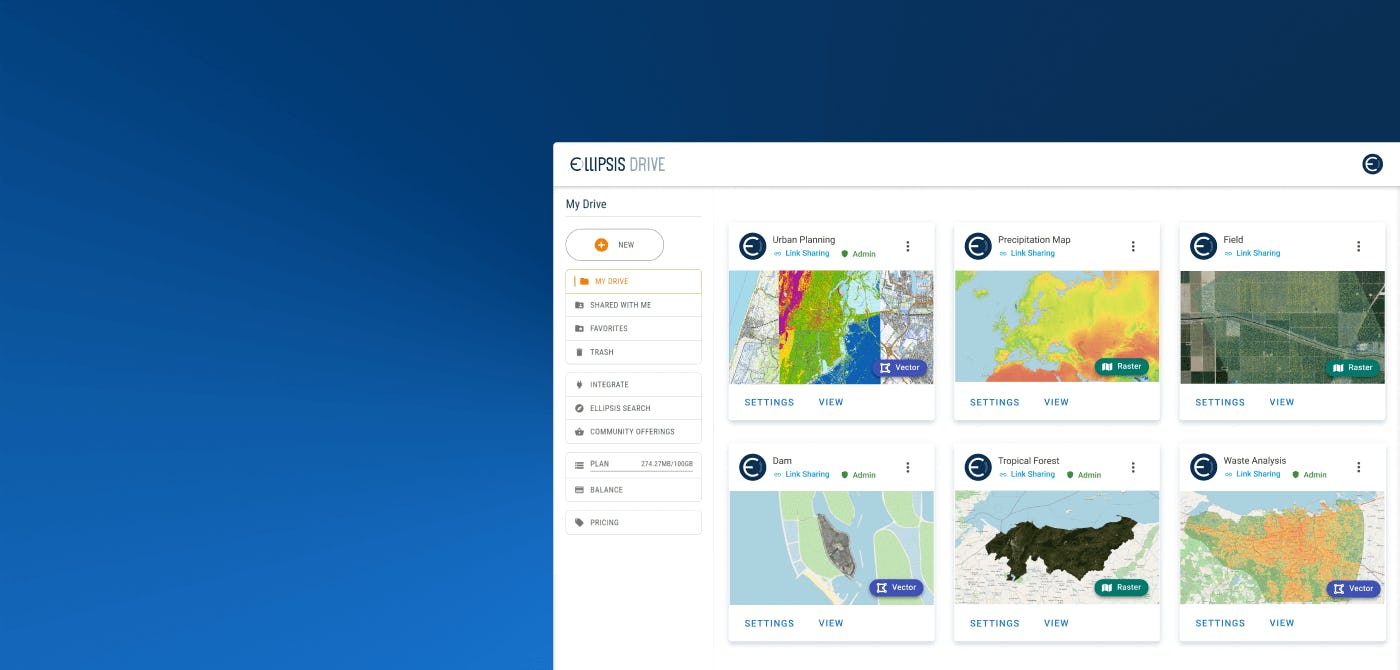Open the three-dot menu on Tropical Forest

coord(1133,466)
